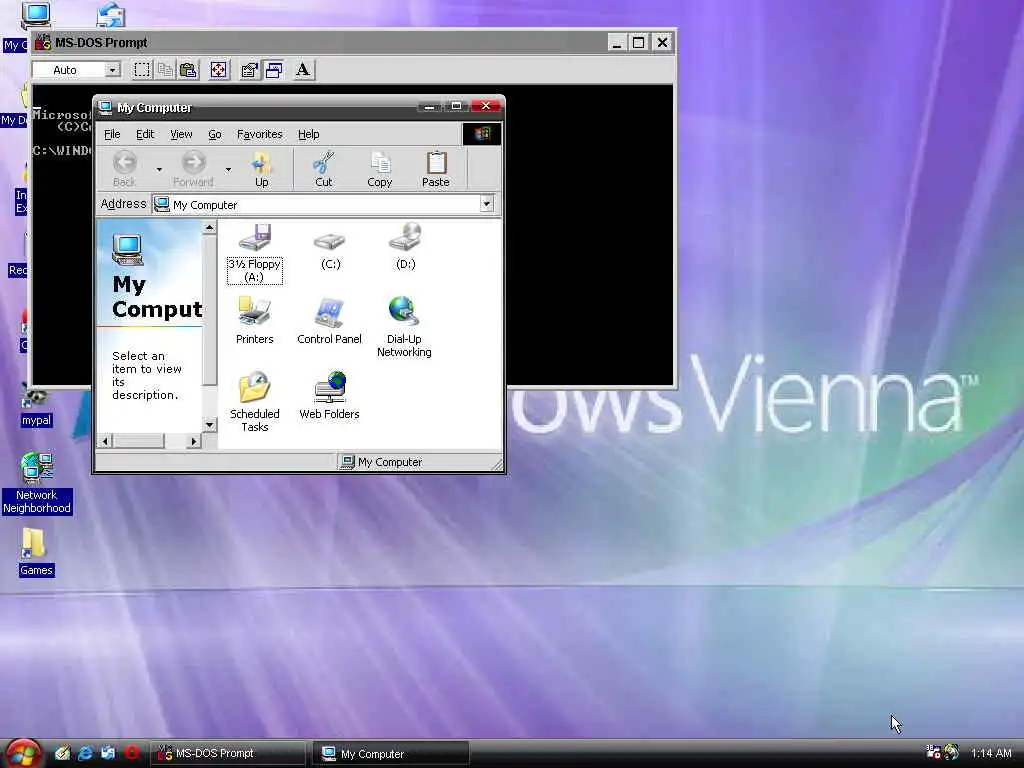Select the Games folder desktop icon
Screen dimensions: 1024x768
[36, 552]
